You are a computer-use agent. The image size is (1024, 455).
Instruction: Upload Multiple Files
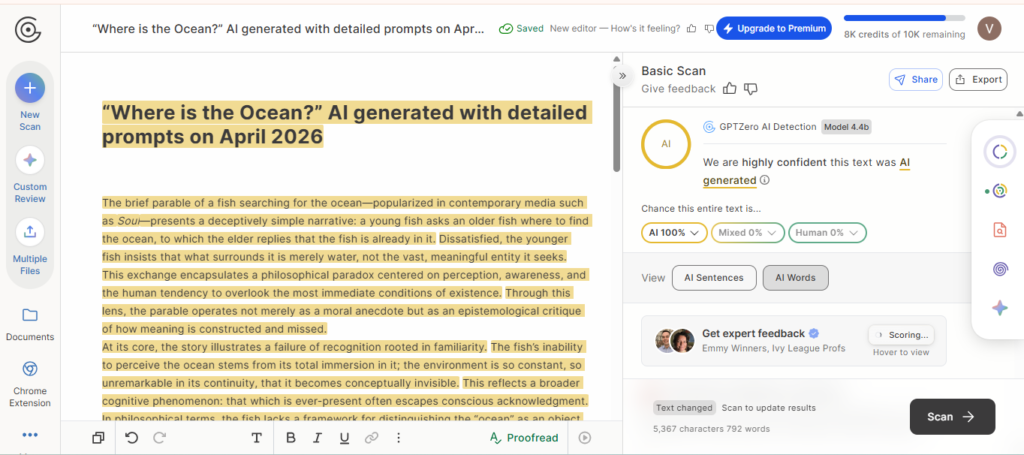point(29,232)
